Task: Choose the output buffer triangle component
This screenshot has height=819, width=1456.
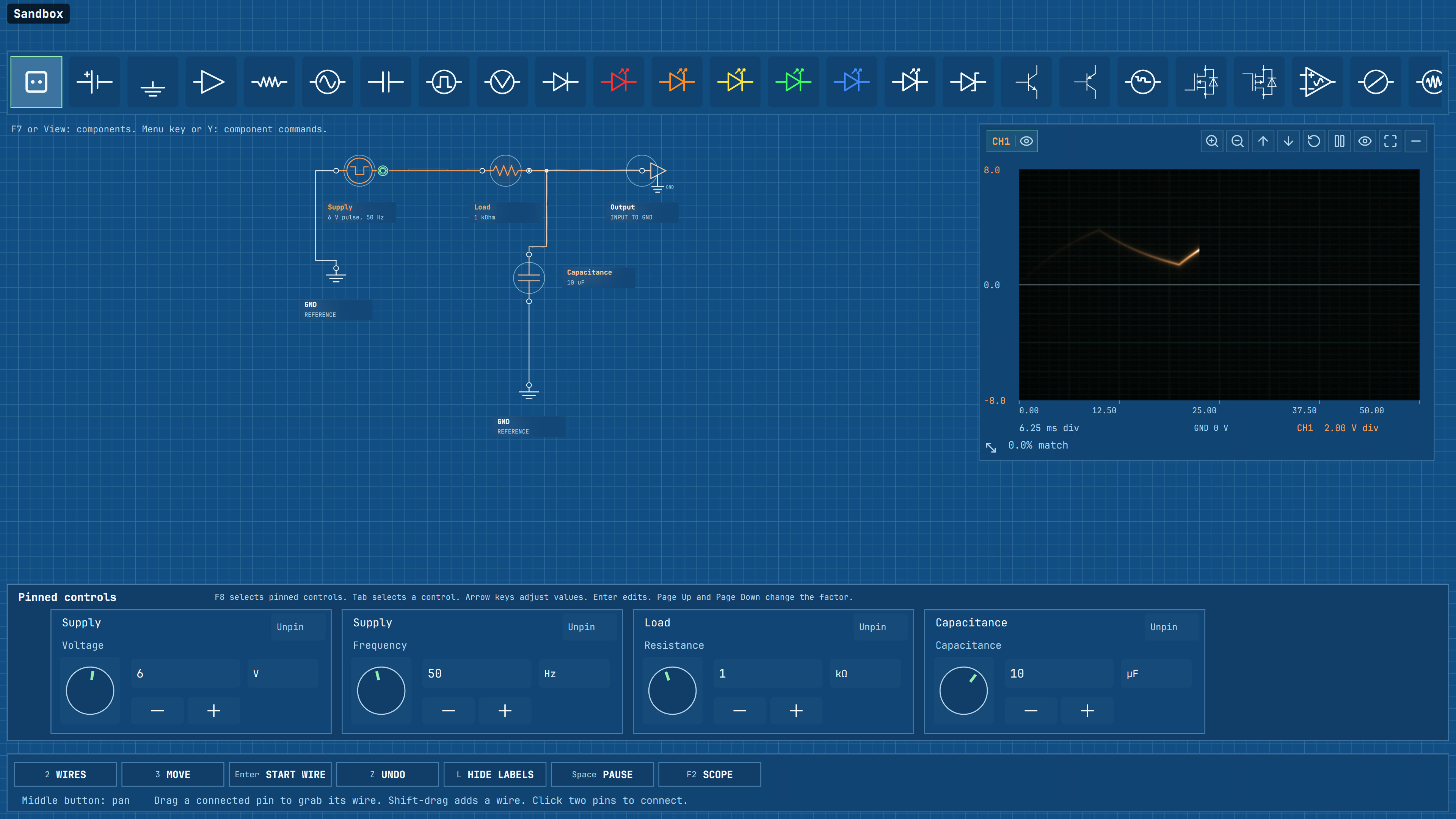Action: tap(211, 82)
